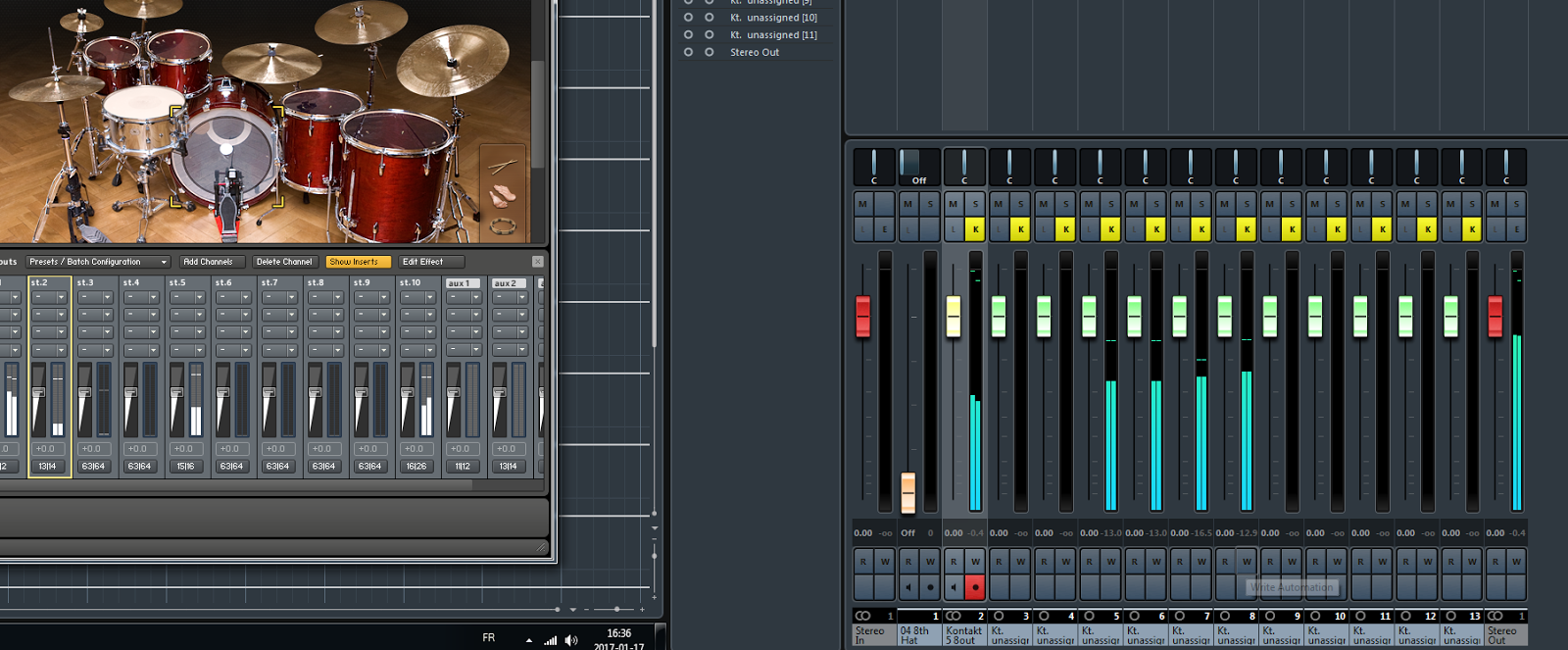Solo the Stereo Out channel
Viewport: 1568px width, 650px height.
pyautogui.click(x=1516, y=204)
